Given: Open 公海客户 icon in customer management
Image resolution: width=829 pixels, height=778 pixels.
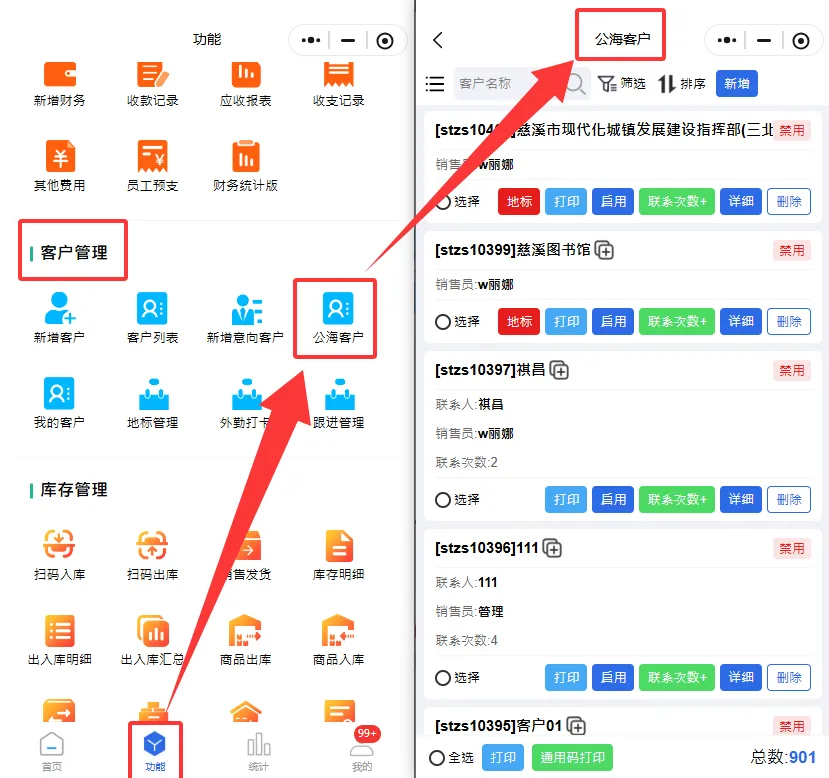Looking at the screenshot, I should click(337, 308).
